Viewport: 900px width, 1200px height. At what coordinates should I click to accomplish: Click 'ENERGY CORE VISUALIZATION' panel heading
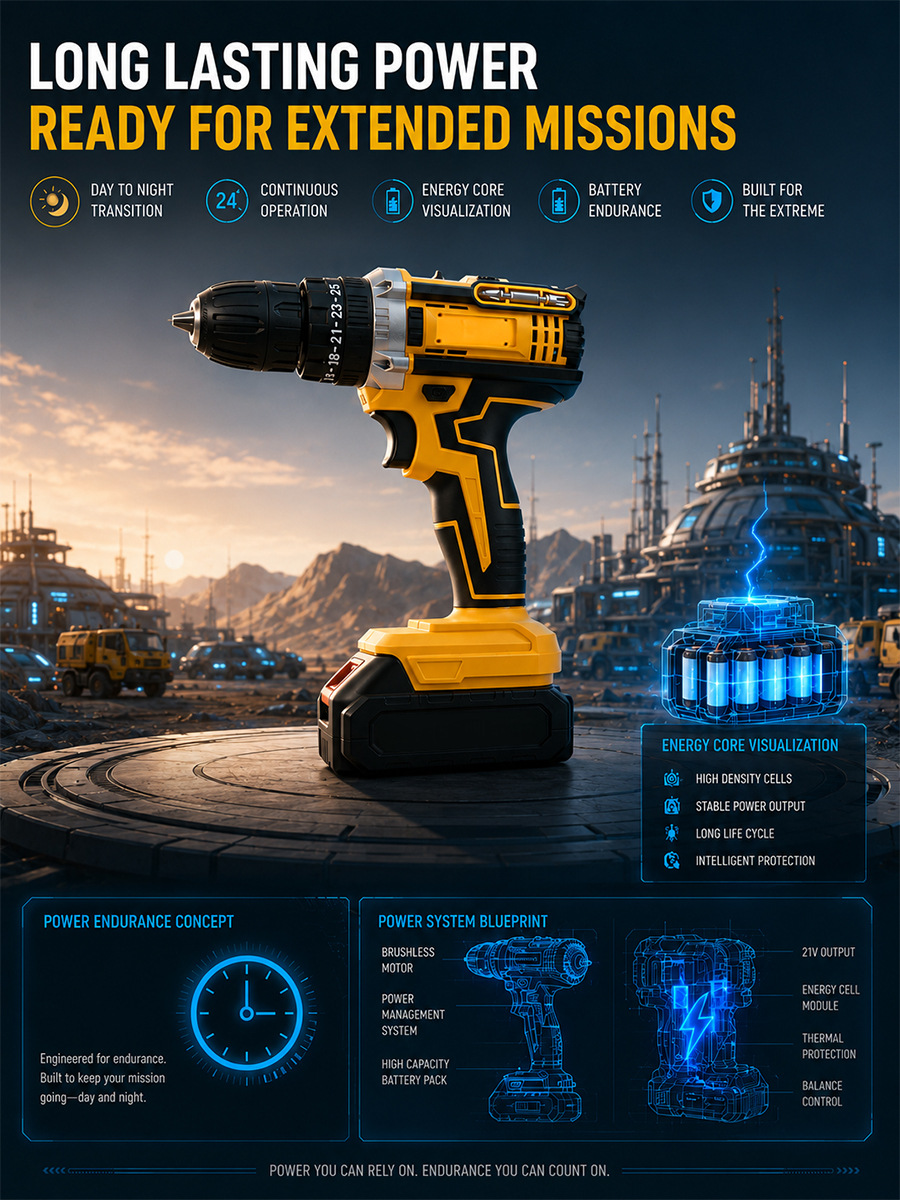750,745
